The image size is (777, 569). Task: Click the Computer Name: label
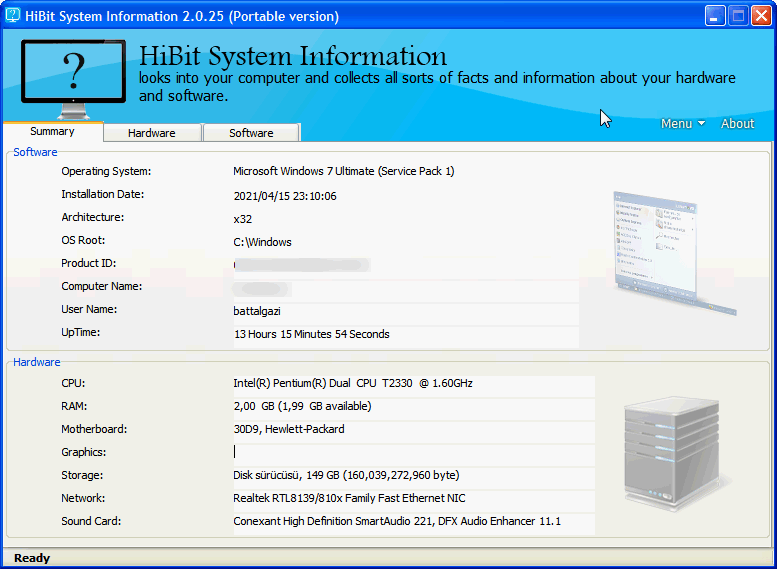102,286
